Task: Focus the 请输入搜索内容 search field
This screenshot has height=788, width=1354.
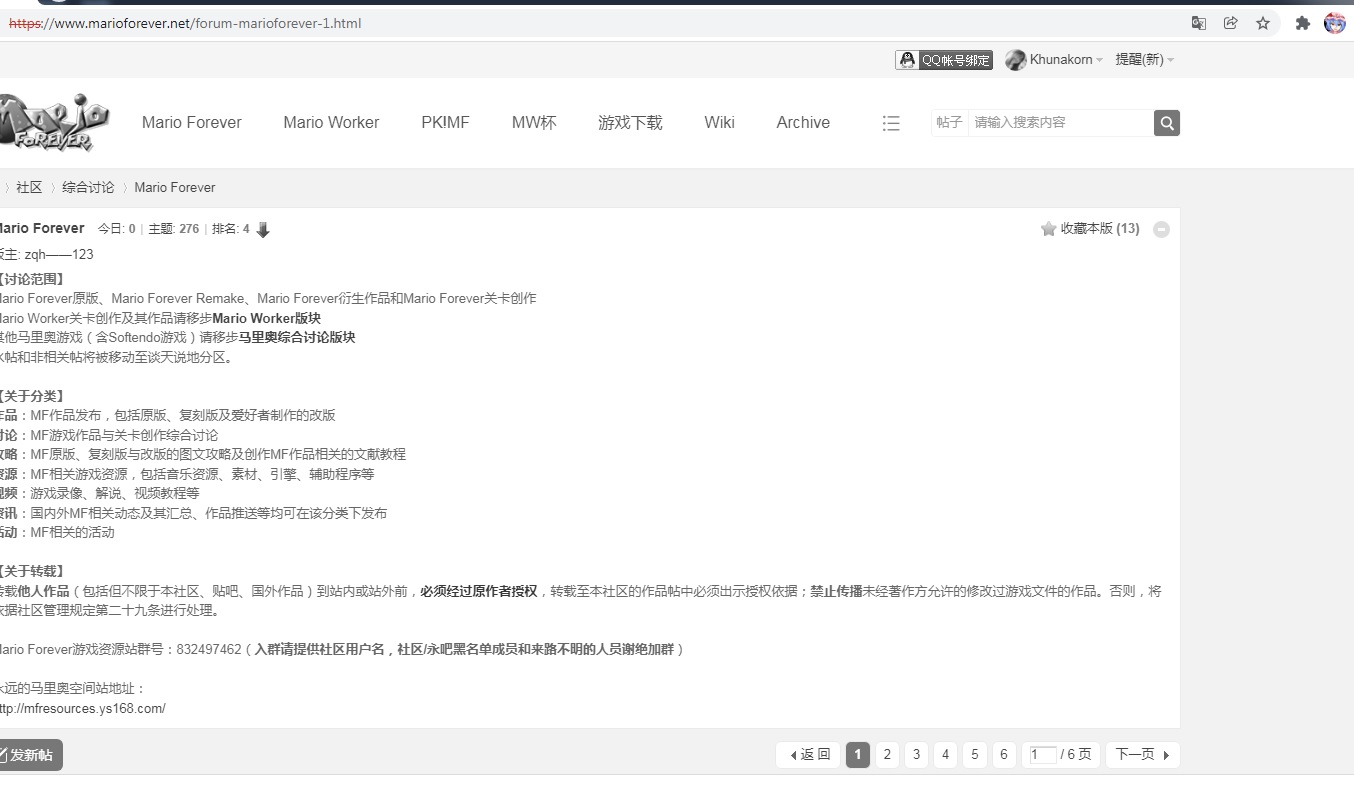Action: tap(1061, 122)
